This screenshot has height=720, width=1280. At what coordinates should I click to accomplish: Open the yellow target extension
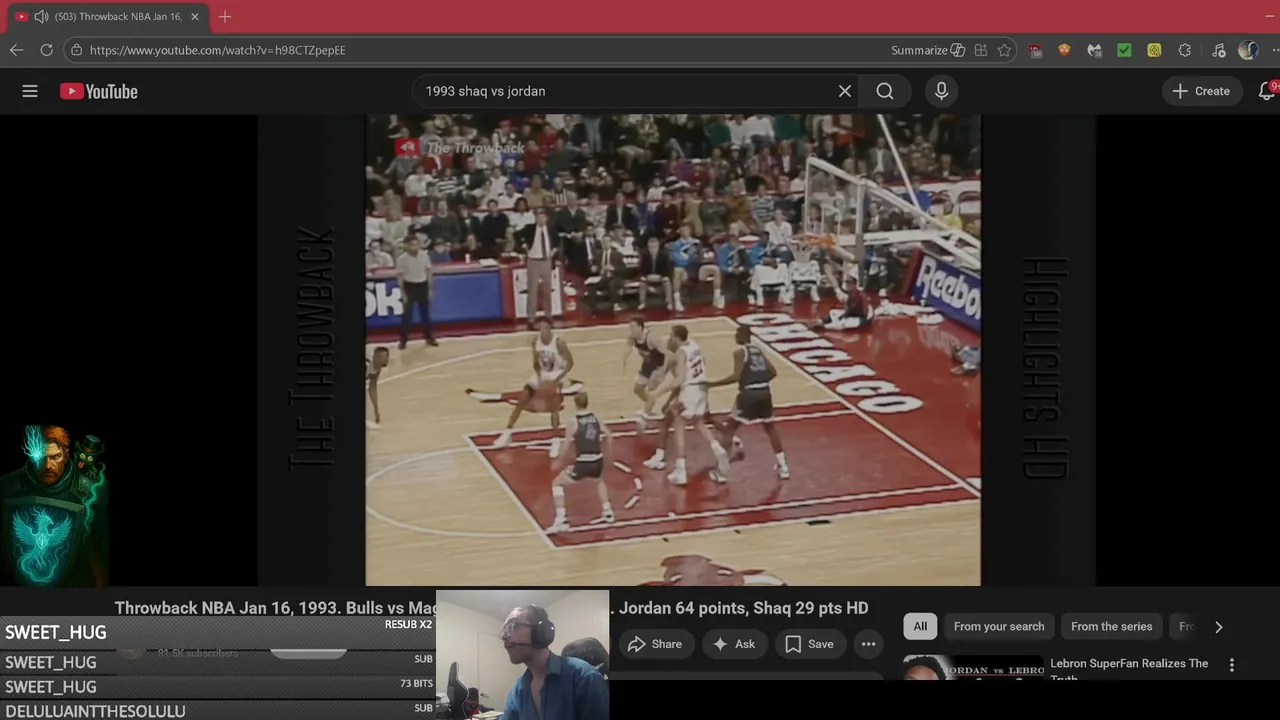tap(1154, 50)
